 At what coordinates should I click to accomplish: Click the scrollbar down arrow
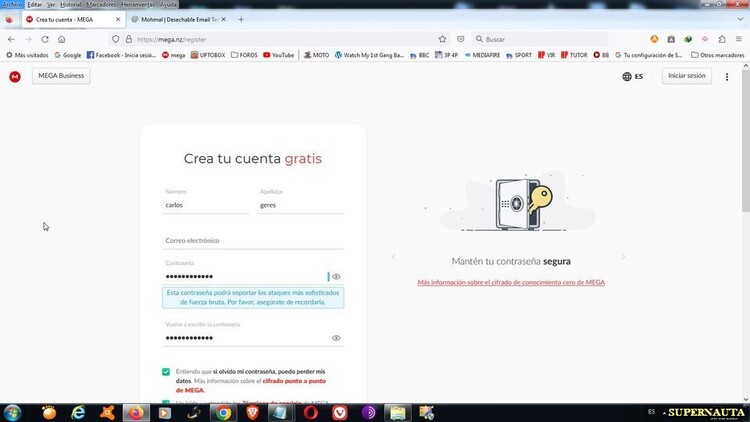[746, 399]
